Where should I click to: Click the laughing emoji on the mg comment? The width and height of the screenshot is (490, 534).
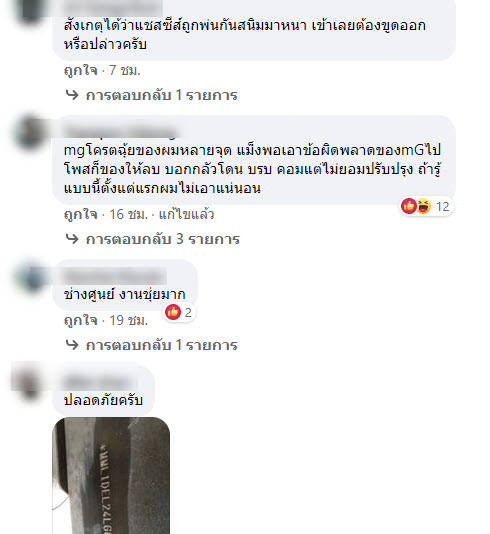[423, 206]
